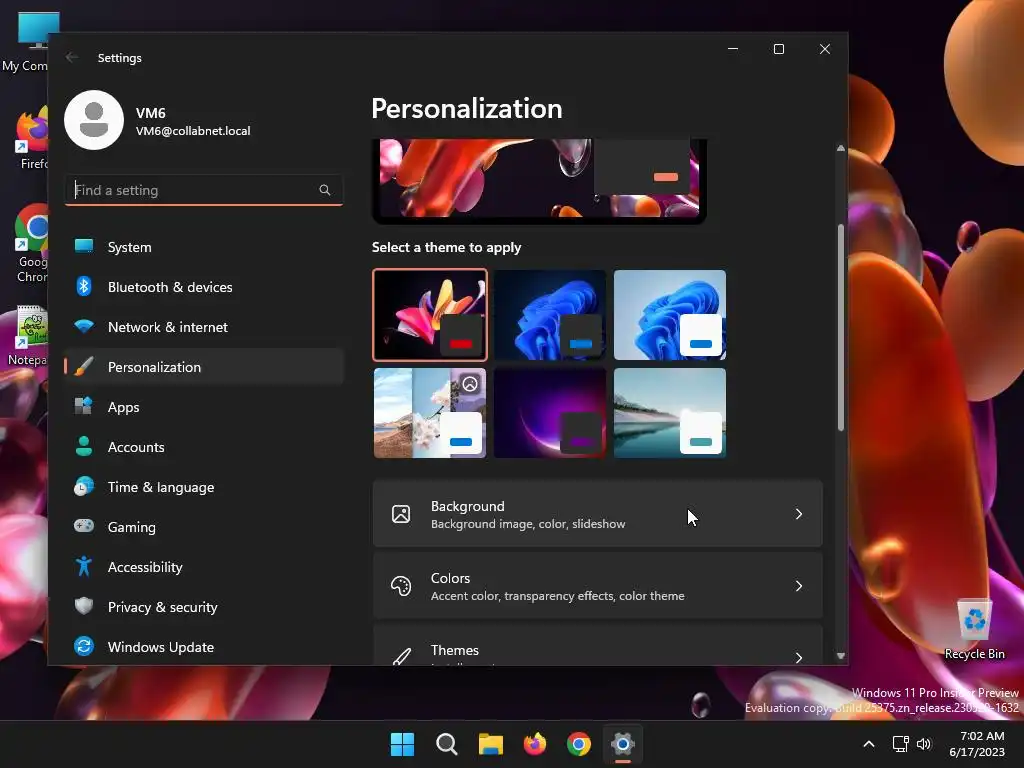
Task: Switch to Privacy & security settings
Action: pyautogui.click(x=204, y=607)
